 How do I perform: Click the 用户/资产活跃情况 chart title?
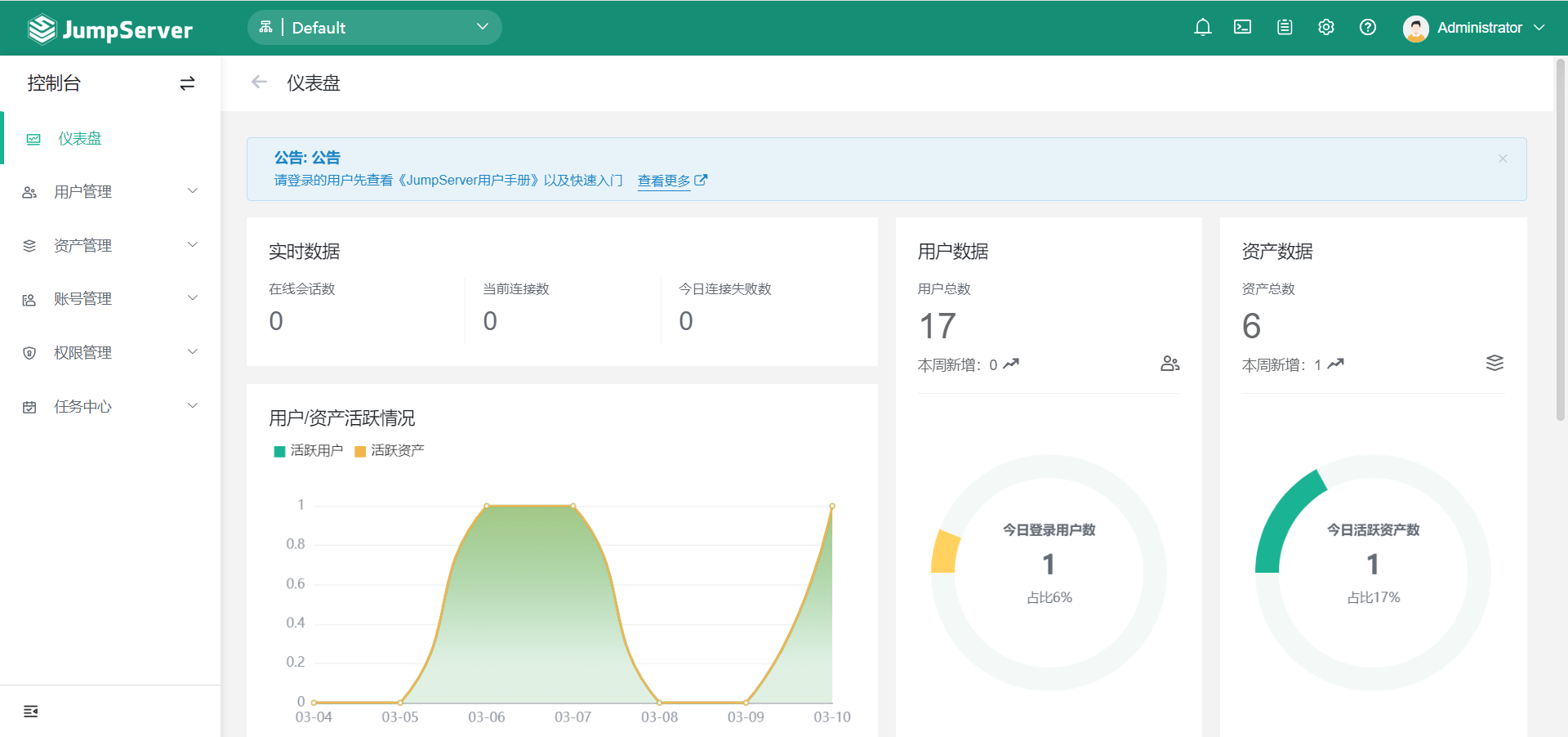point(341,418)
